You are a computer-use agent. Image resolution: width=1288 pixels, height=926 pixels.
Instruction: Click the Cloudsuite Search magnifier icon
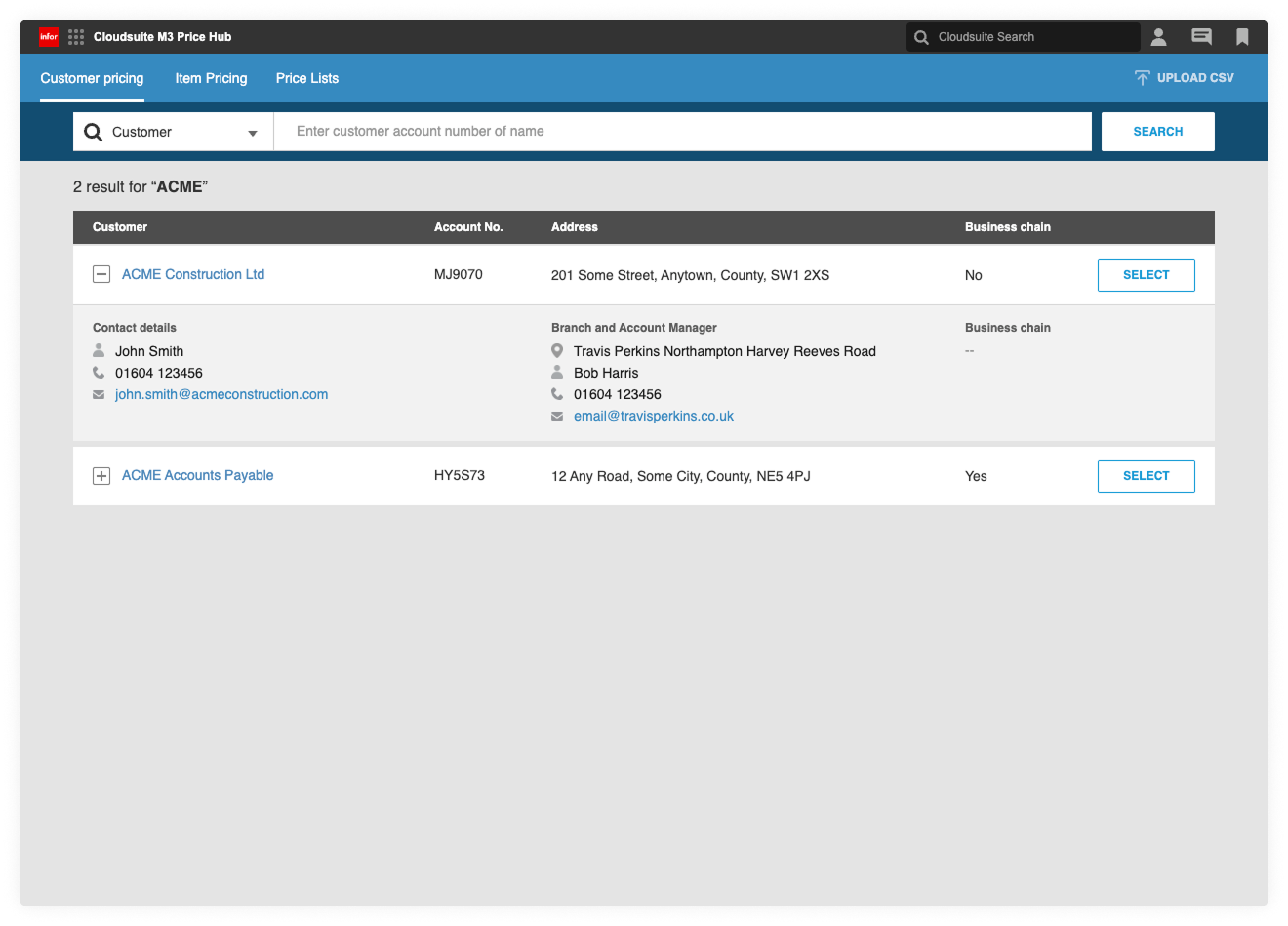(921, 37)
